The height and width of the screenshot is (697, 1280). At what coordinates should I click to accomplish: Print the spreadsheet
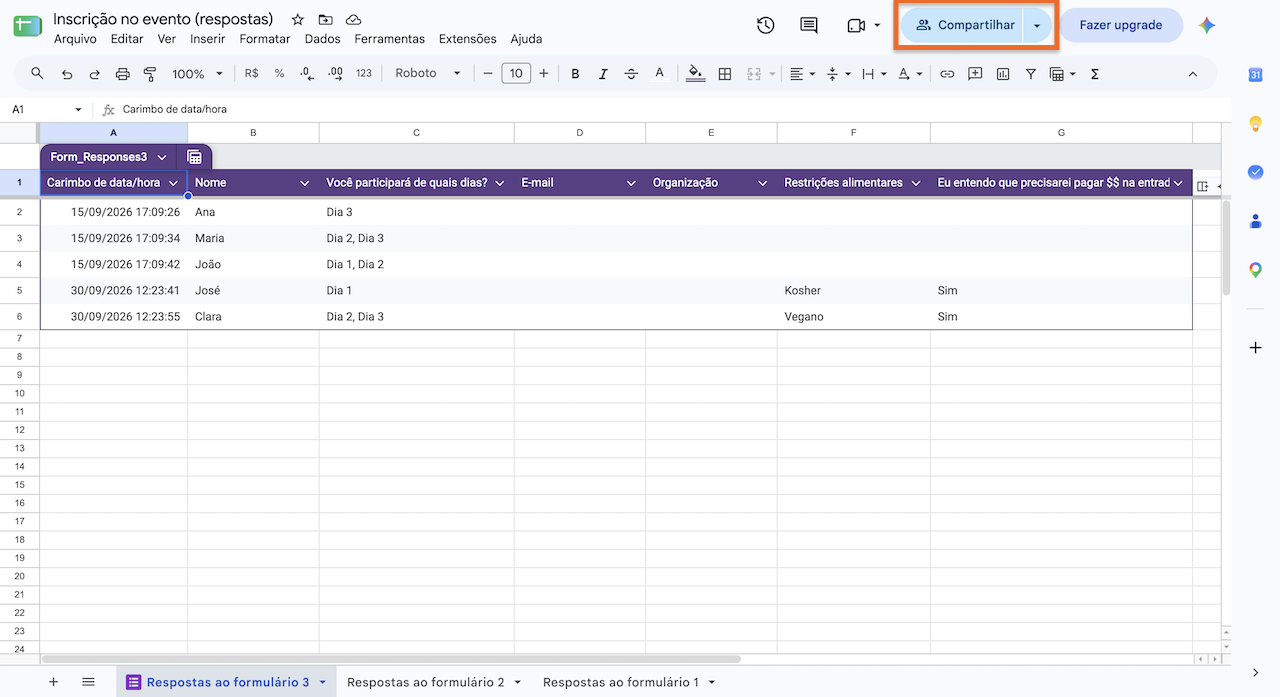click(123, 73)
